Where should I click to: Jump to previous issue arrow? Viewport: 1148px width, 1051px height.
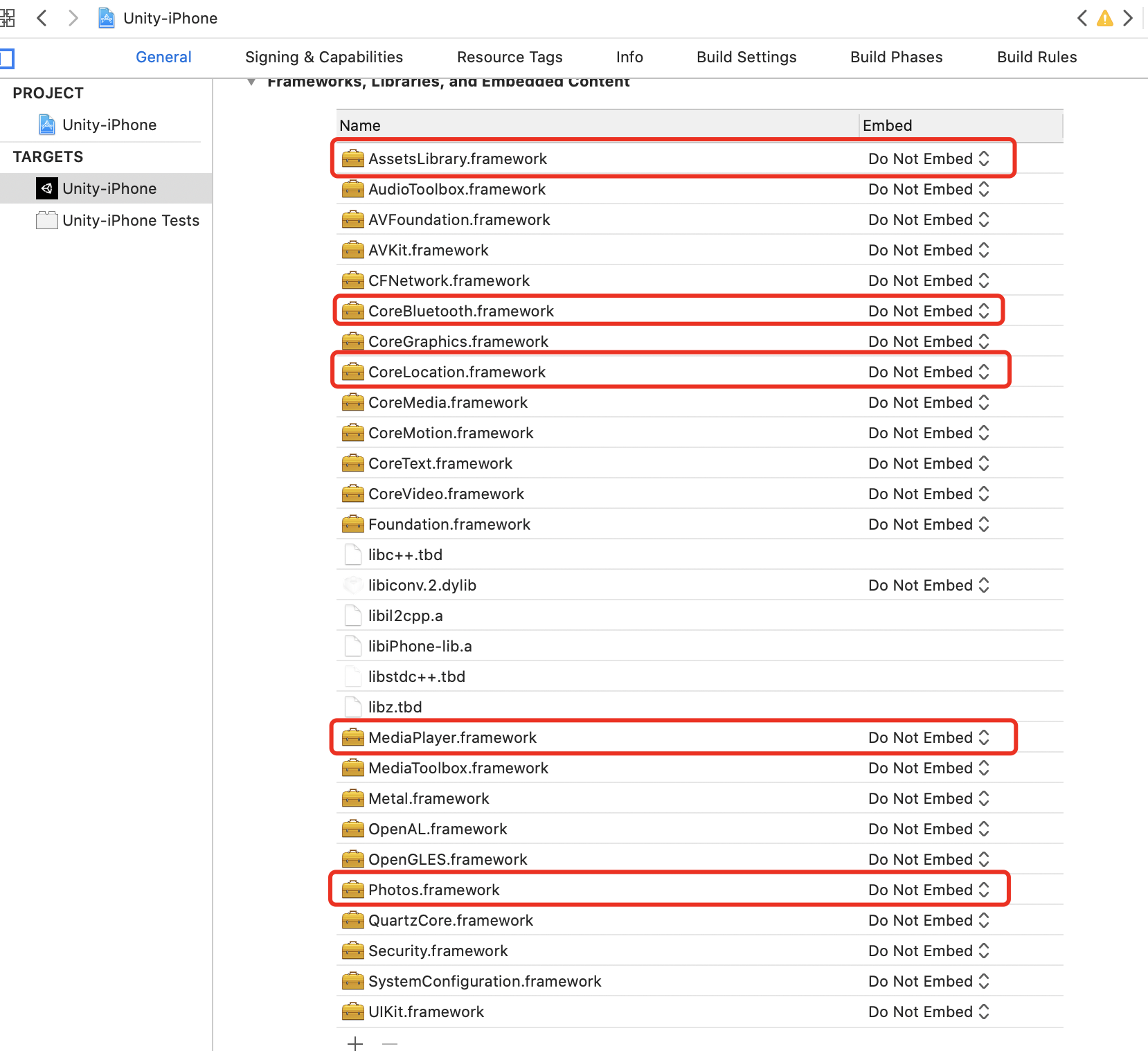pyautogui.click(x=1082, y=18)
